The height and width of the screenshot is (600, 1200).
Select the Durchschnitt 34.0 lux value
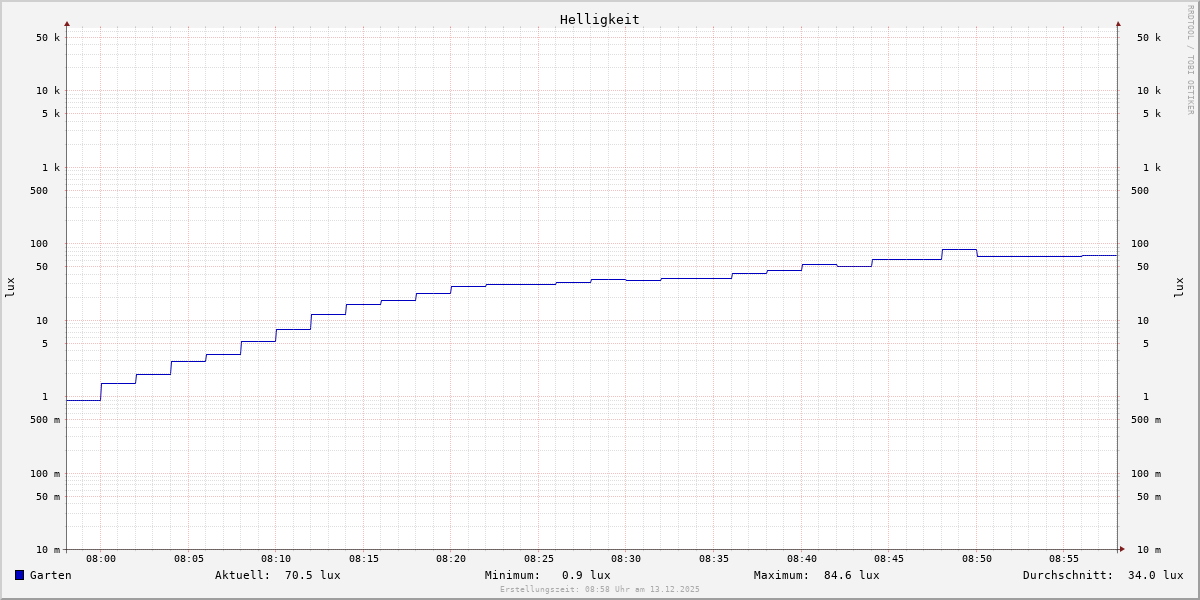1155,575
